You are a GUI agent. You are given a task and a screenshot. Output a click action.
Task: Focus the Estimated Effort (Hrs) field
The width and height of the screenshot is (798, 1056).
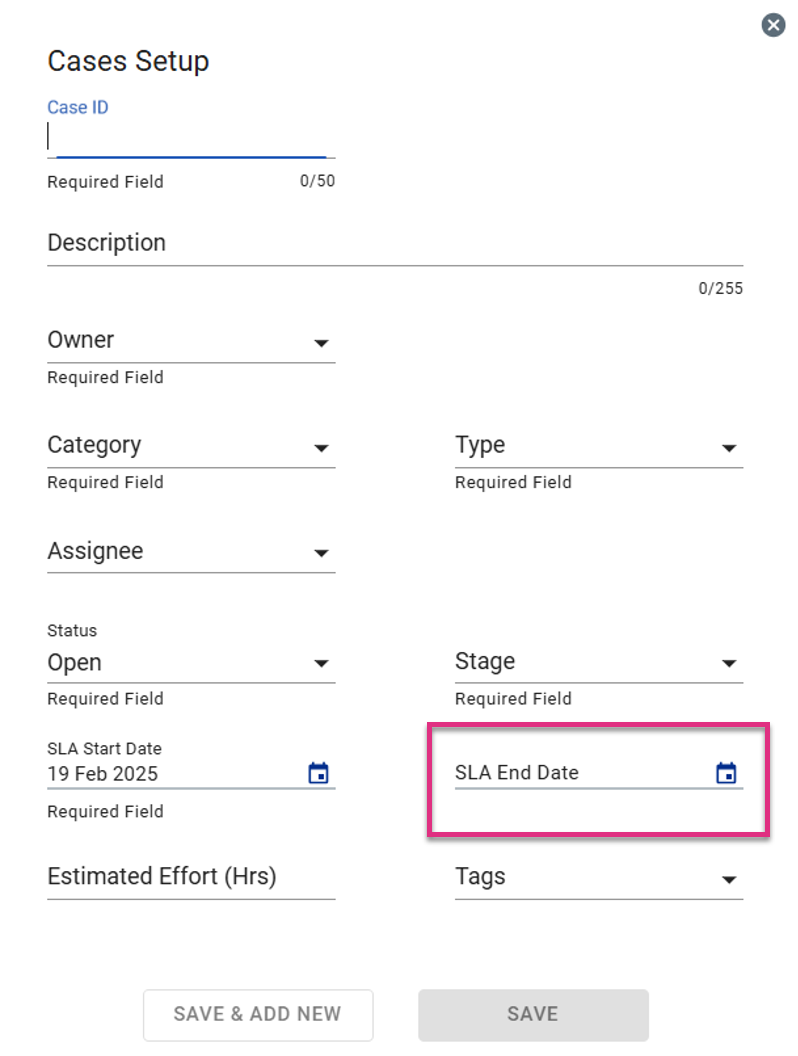(x=191, y=878)
